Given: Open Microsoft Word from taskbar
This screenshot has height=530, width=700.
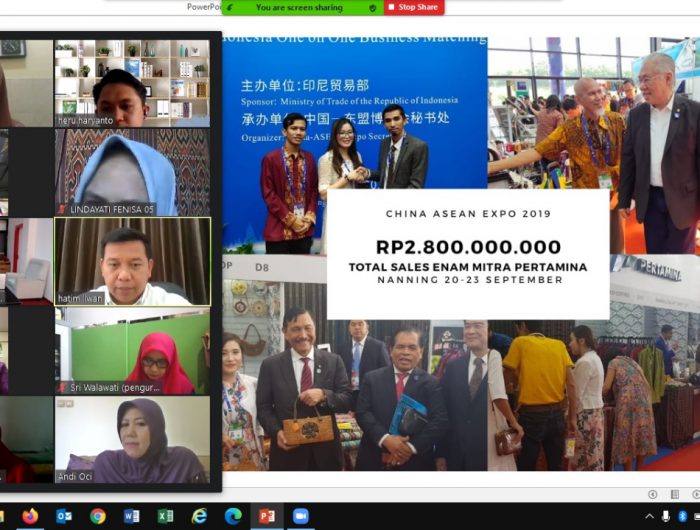Looking at the screenshot, I should click(132, 516).
